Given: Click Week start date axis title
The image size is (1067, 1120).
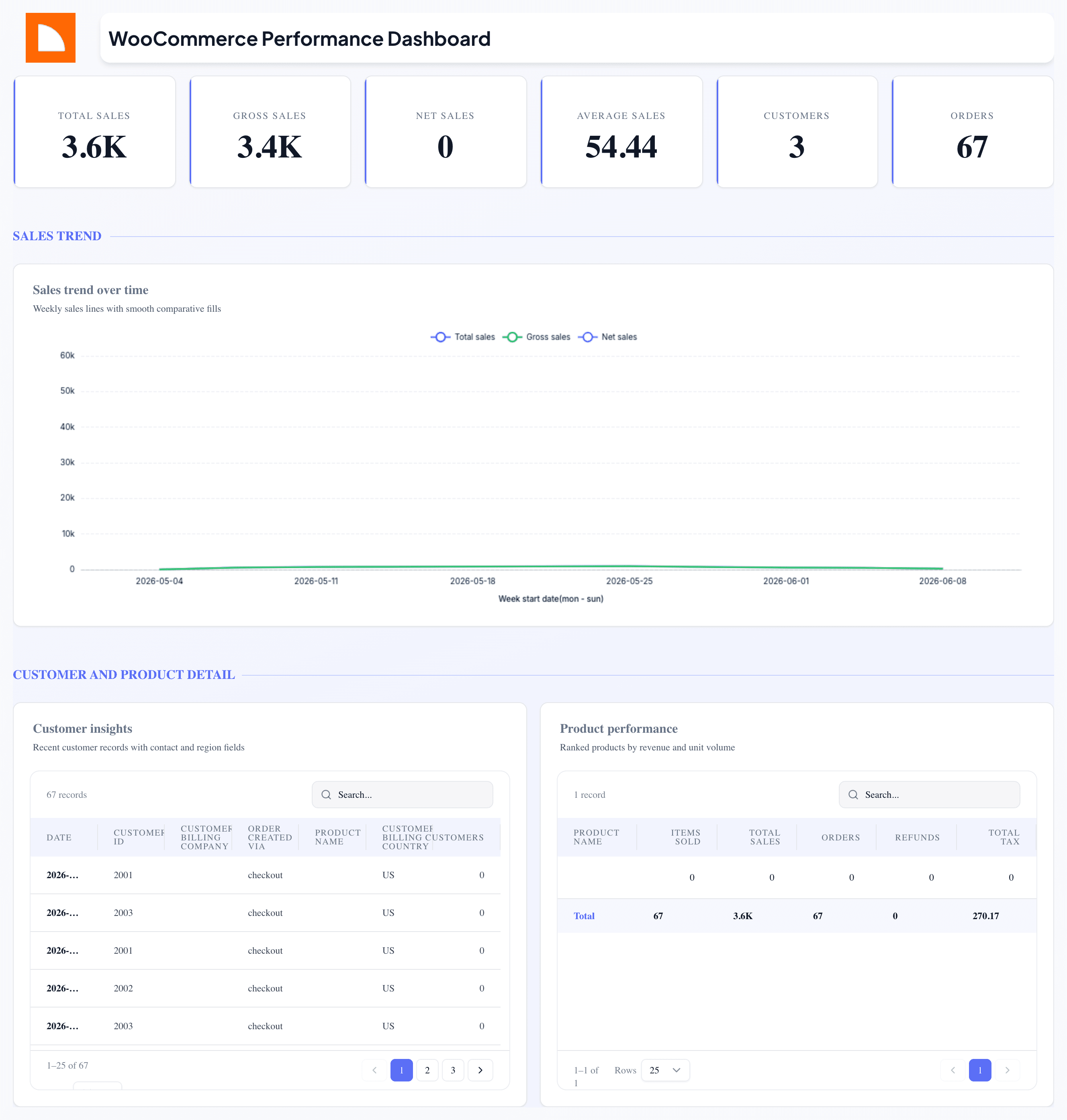Looking at the screenshot, I should [x=550, y=599].
